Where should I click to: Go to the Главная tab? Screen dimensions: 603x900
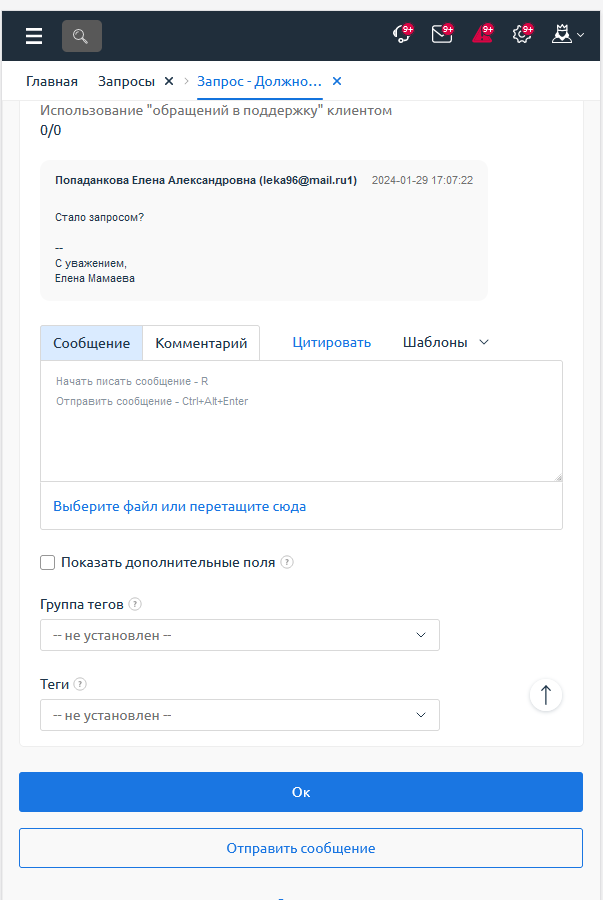(52, 81)
